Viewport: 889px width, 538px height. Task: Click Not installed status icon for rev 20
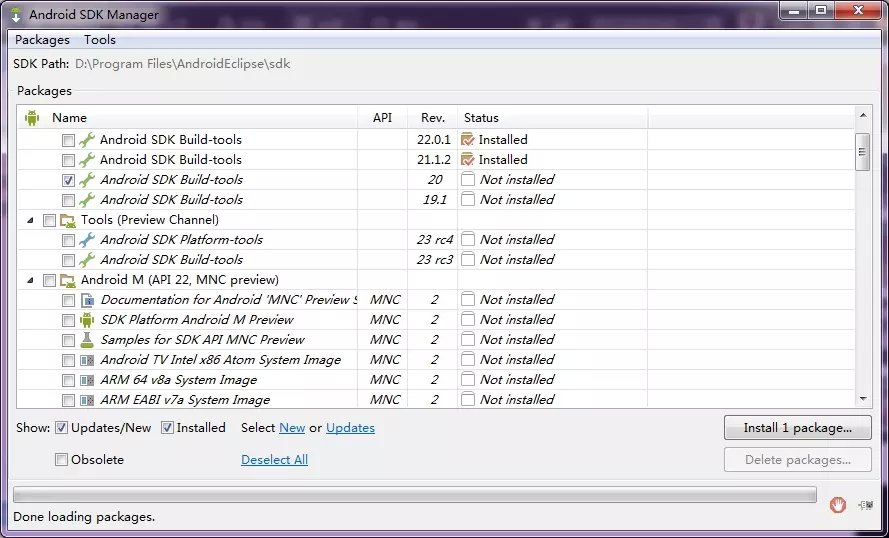(x=468, y=180)
